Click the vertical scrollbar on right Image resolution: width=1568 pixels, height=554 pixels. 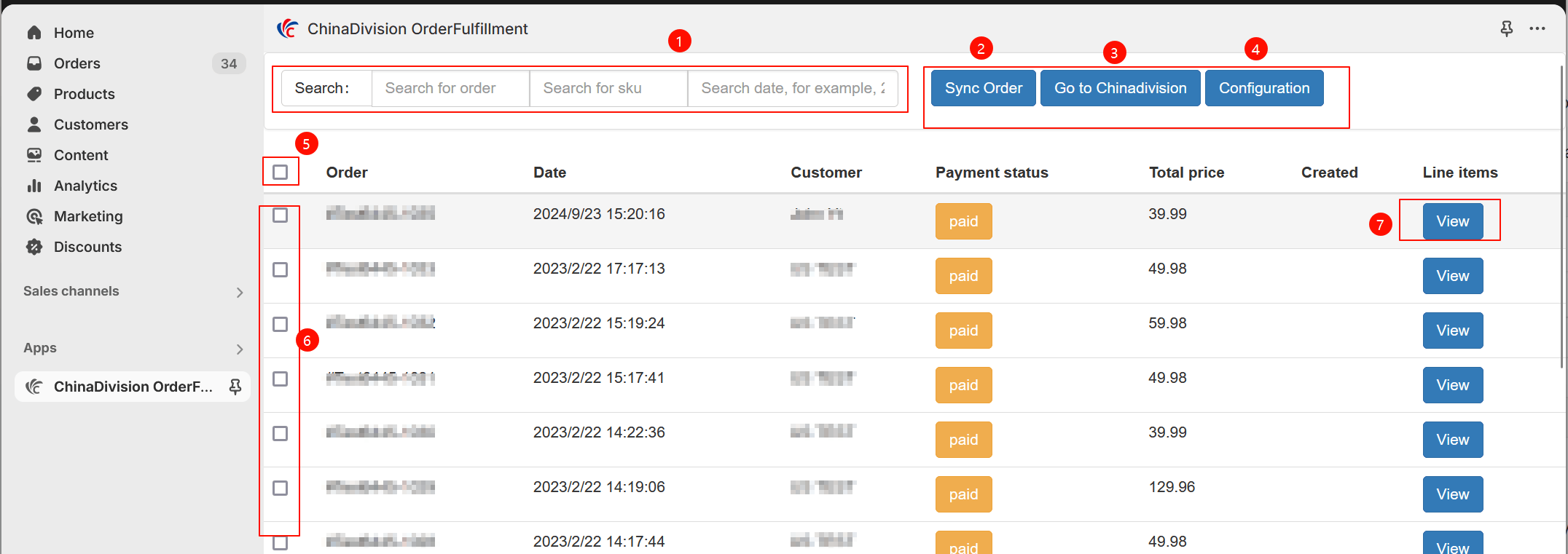tap(1563, 217)
